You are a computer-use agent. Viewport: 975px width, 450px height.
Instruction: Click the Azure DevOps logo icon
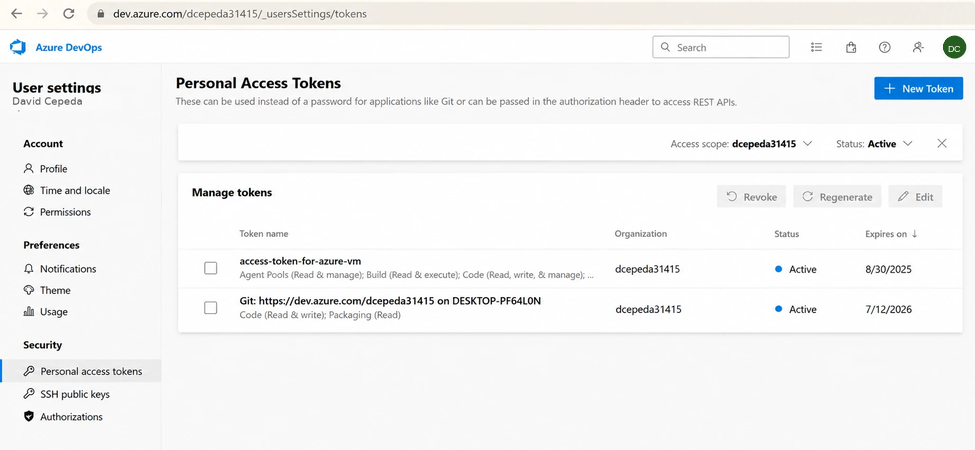17,47
